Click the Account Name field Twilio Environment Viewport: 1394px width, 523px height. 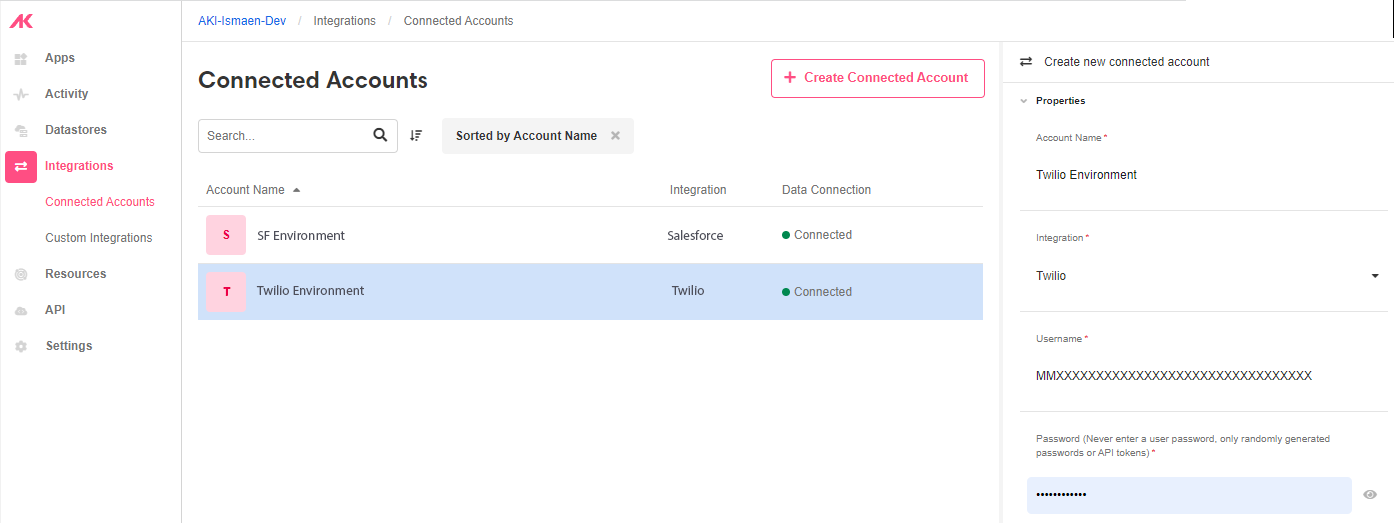pyautogui.click(x=1204, y=175)
